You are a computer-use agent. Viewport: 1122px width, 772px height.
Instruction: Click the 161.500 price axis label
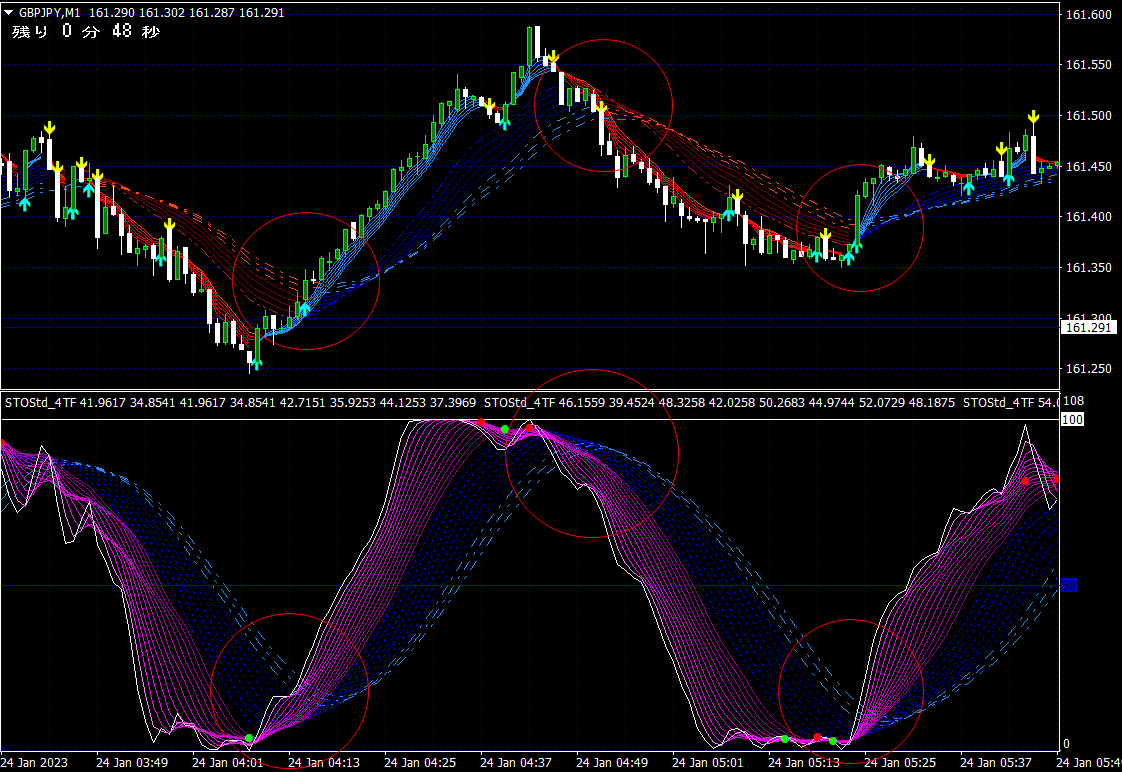(1088, 115)
